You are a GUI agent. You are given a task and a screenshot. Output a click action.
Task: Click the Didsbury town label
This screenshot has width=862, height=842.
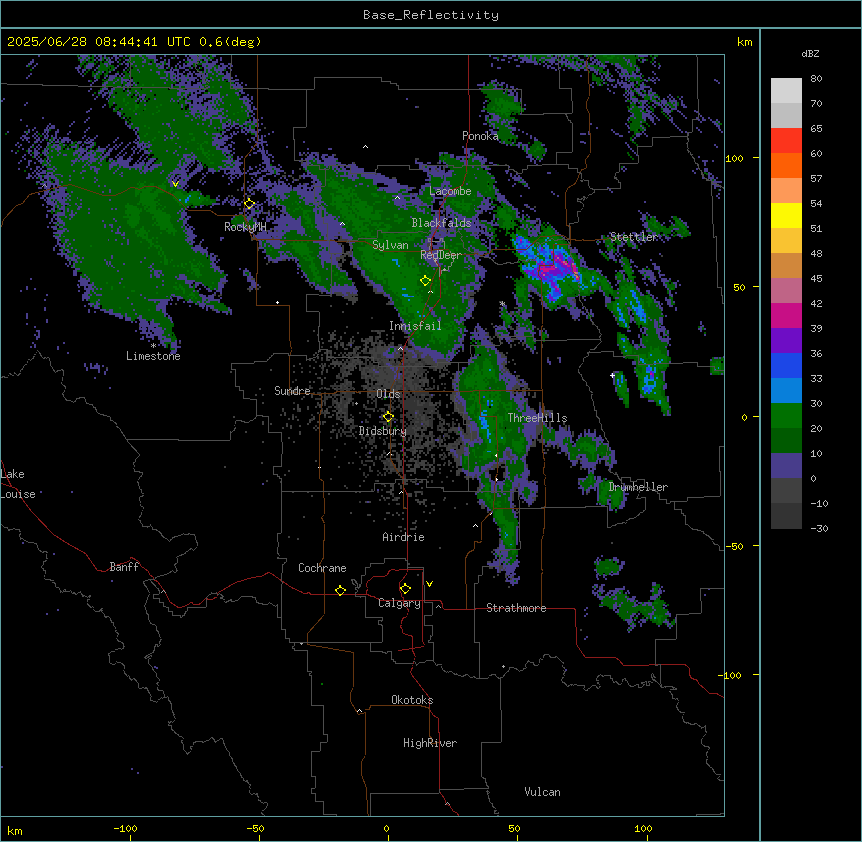pyautogui.click(x=383, y=431)
